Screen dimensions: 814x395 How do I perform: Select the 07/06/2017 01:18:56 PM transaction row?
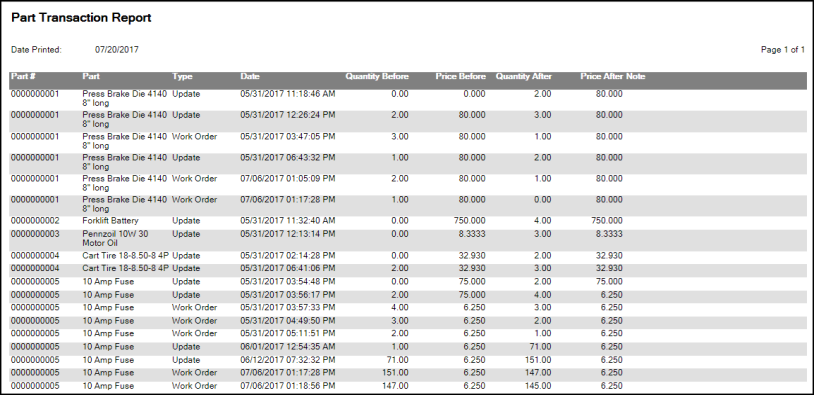pos(408,386)
